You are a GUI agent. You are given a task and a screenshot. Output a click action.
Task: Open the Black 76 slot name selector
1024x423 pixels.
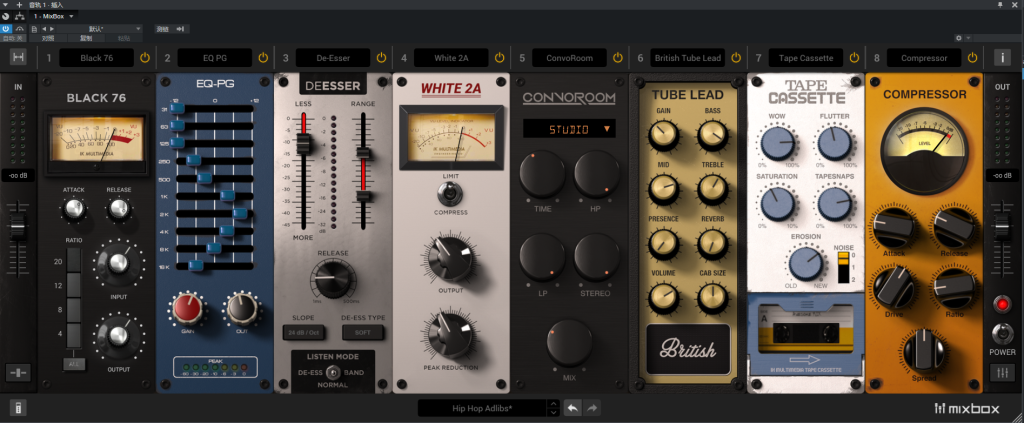(97, 57)
